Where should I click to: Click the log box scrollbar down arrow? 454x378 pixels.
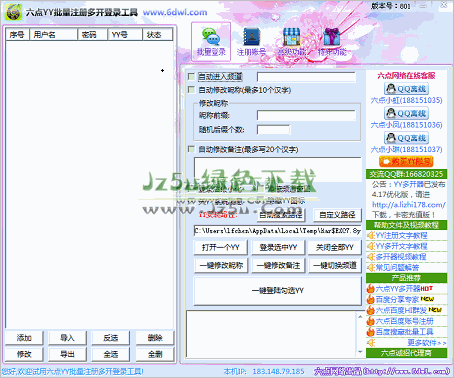[360, 351]
